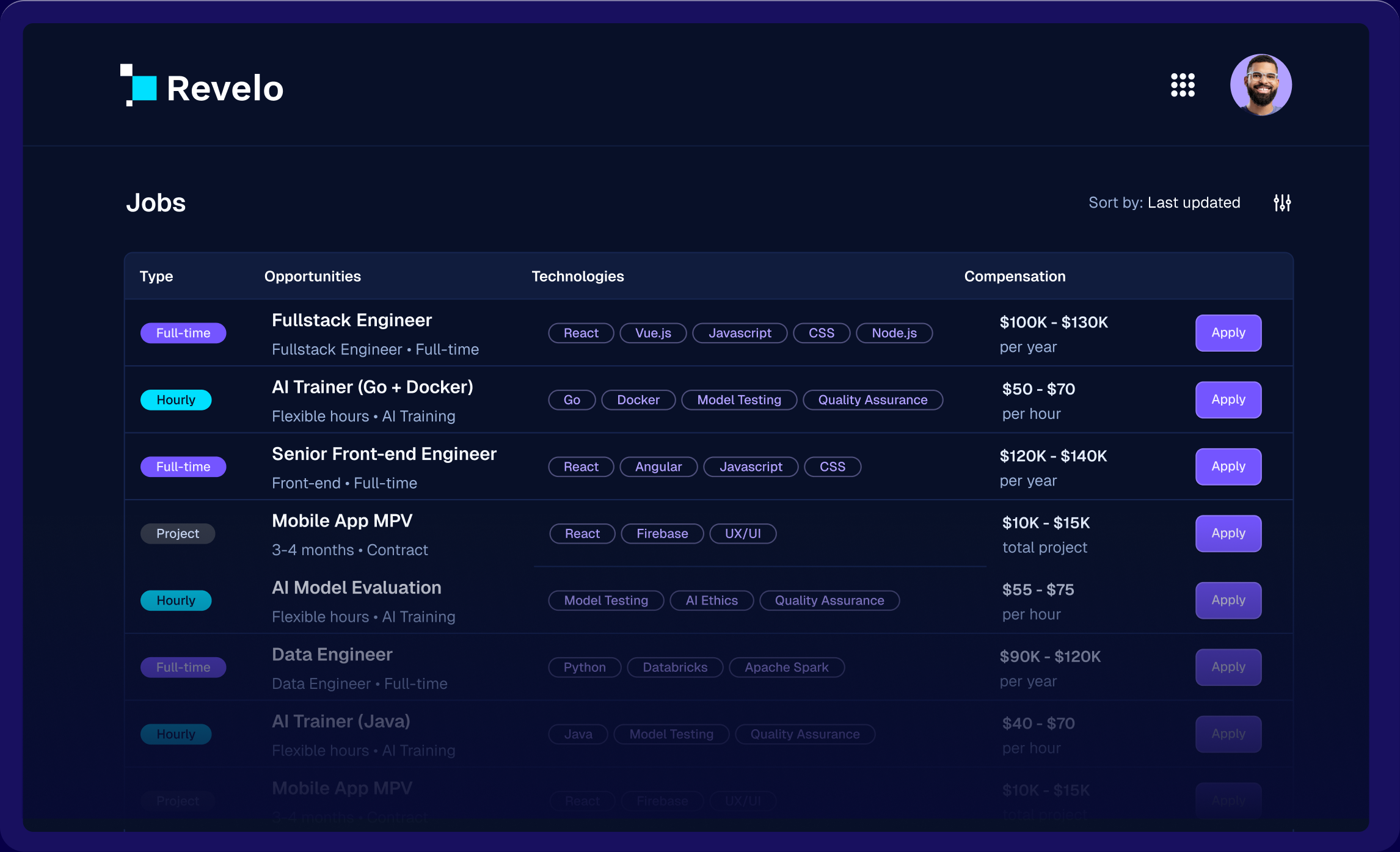Apply to the Senior Front-end Engineer job
Viewport: 1400px width, 852px height.
pos(1228,467)
